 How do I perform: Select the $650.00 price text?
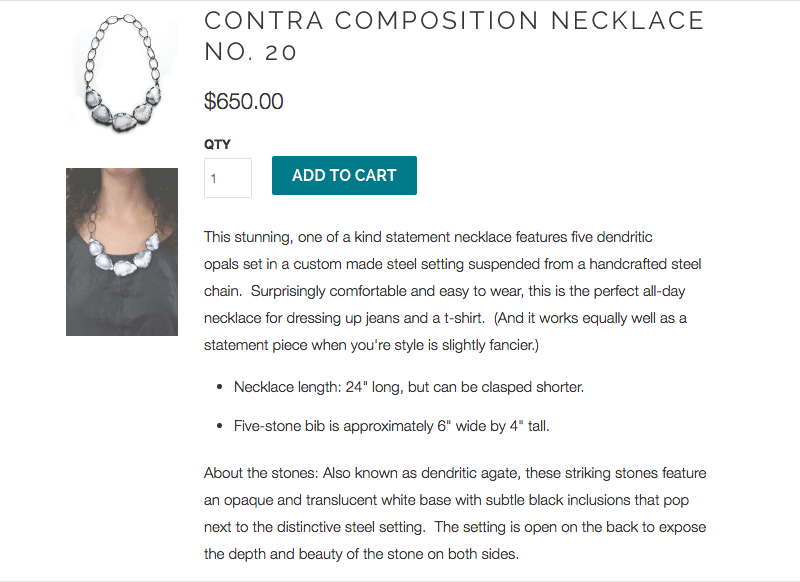(x=244, y=101)
